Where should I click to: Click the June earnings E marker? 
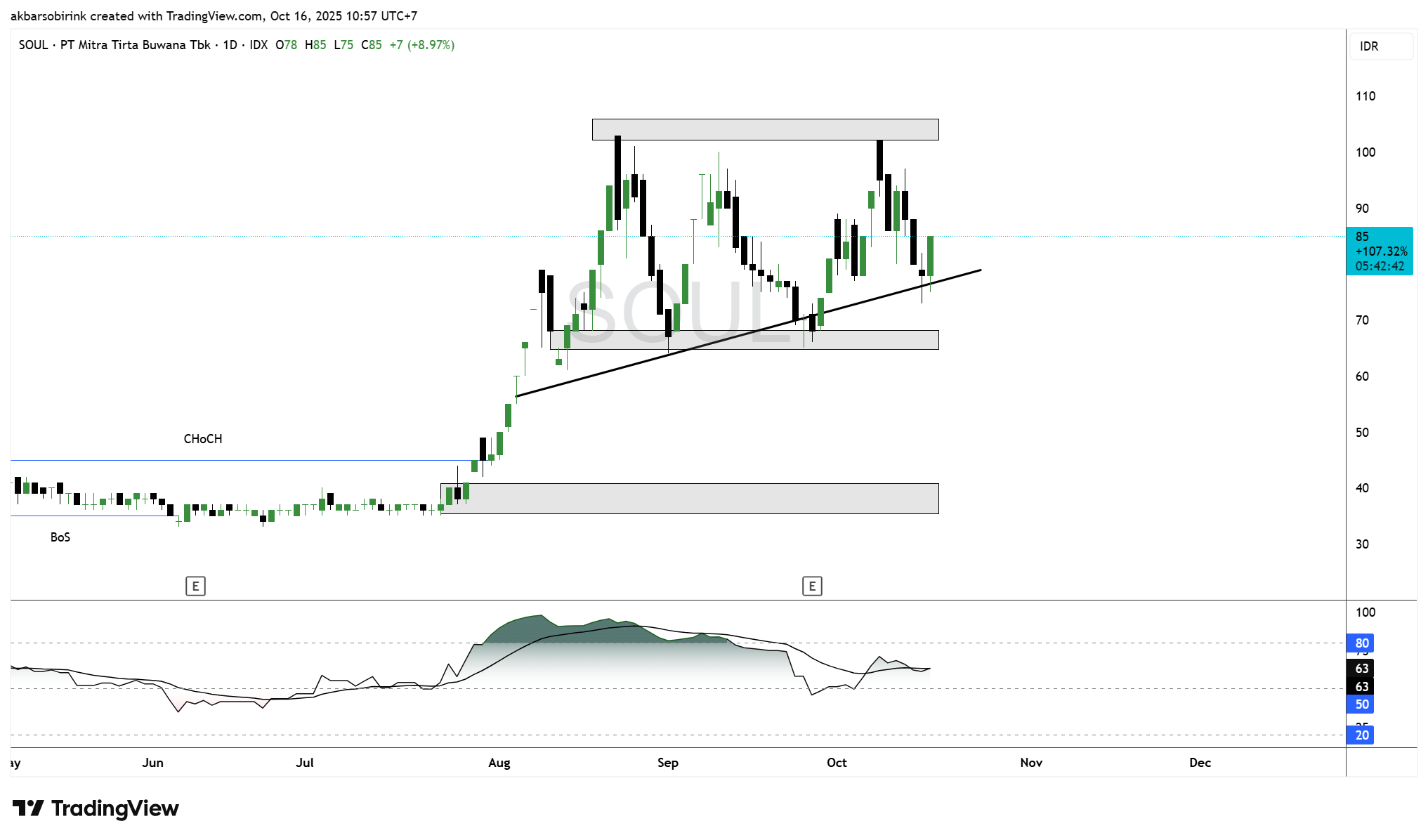195,586
